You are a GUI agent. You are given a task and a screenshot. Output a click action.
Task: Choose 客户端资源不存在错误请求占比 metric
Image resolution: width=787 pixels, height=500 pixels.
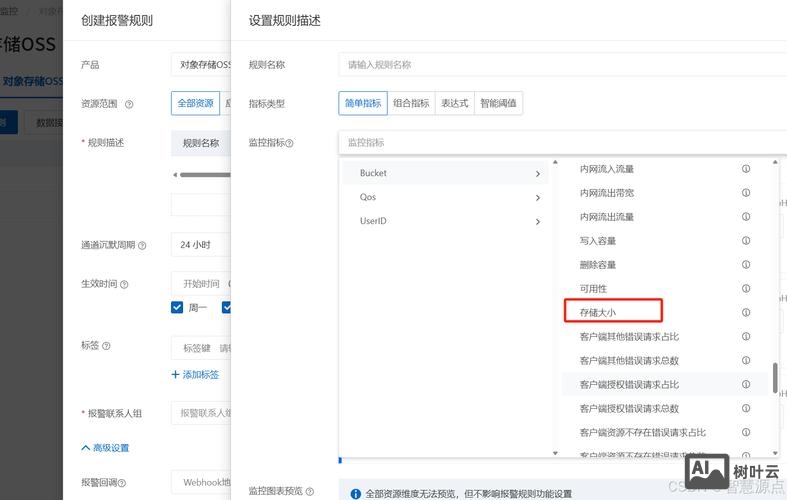click(x=642, y=432)
